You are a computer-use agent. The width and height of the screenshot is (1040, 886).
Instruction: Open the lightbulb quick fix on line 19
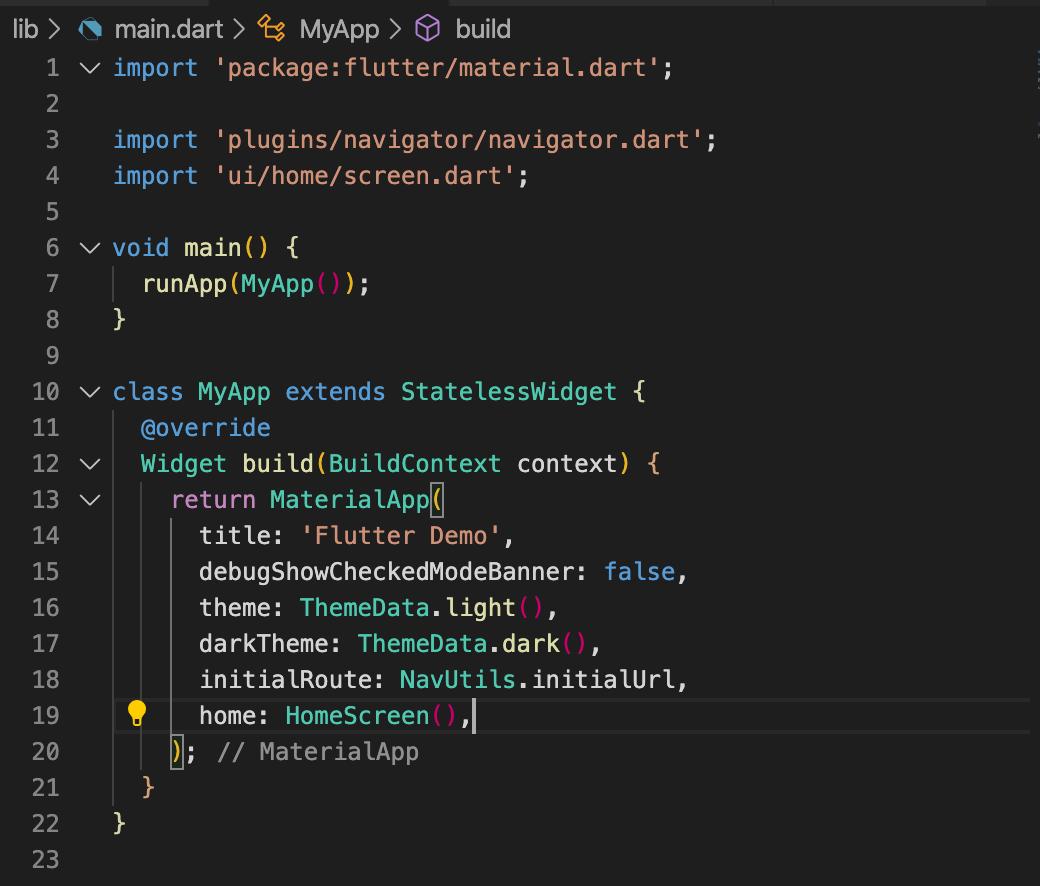(137, 714)
